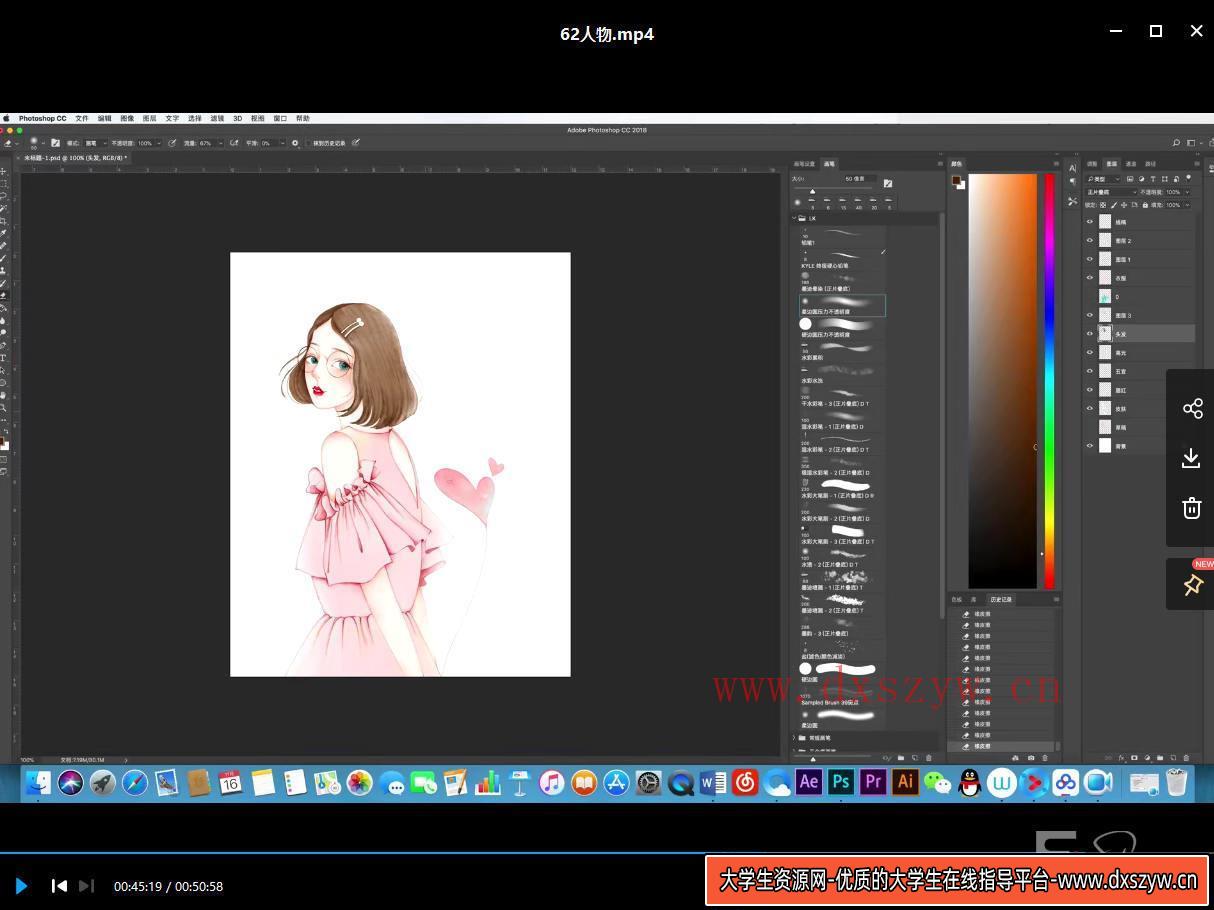Viewport: 1214px width, 910px height.
Task: Switch to the 画笔设置 tab
Action: pyautogui.click(x=804, y=164)
